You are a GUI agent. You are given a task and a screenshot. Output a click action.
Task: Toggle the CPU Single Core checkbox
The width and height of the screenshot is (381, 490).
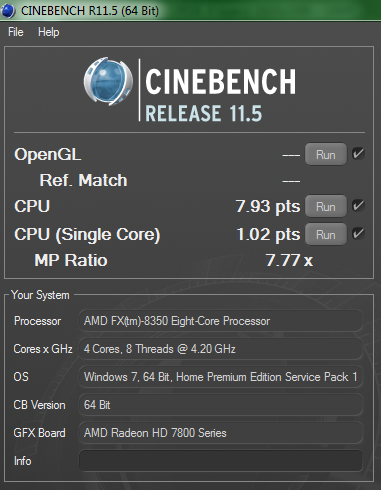click(x=358, y=233)
